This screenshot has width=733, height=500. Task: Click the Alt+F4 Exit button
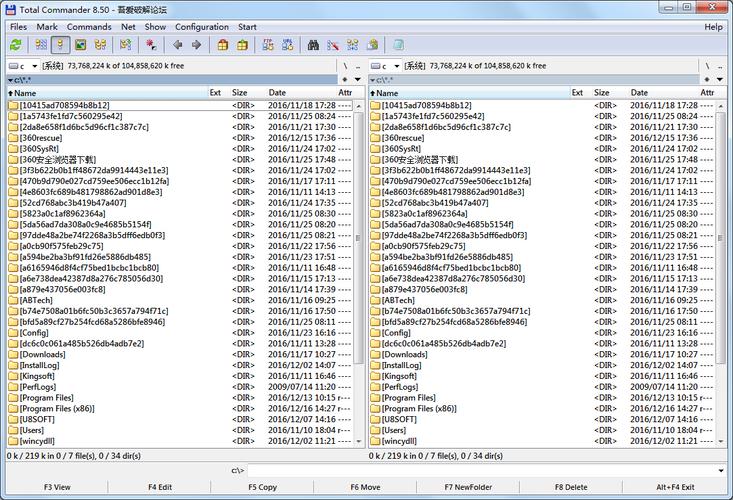coord(675,487)
